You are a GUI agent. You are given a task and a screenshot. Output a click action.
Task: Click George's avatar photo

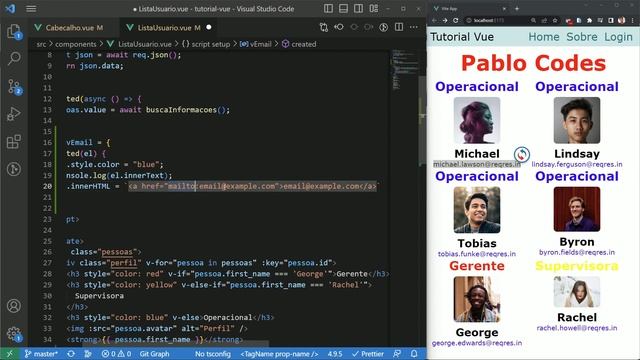point(477,299)
